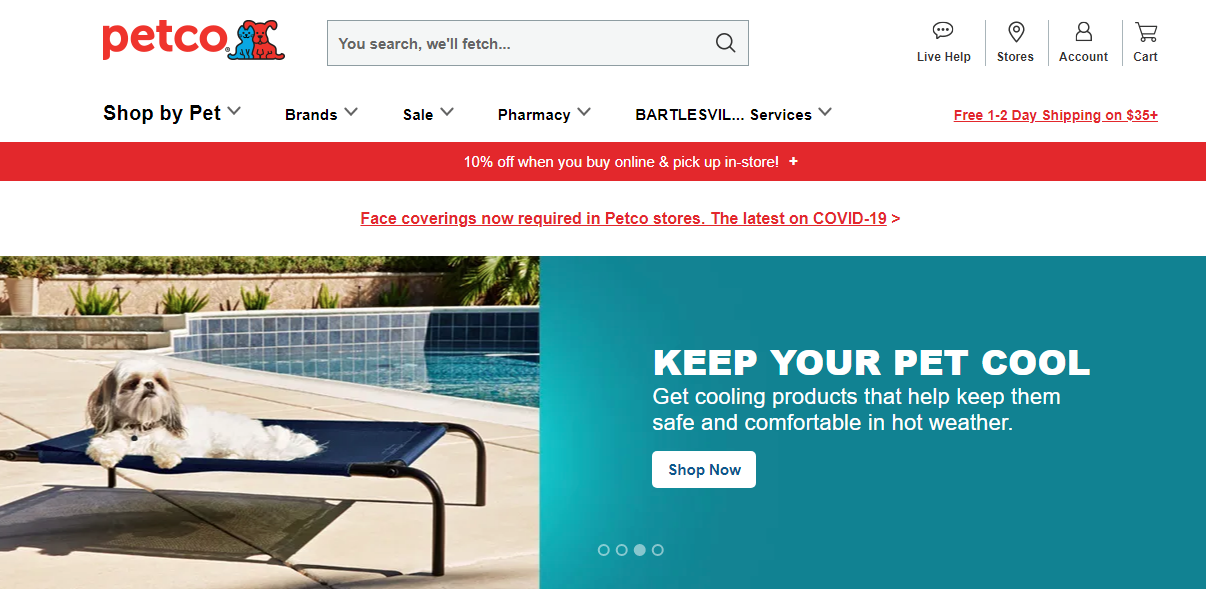Image resolution: width=1206 pixels, height=589 pixels.
Task: Open the Bartlesville Services menu
Action: click(x=733, y=114)
